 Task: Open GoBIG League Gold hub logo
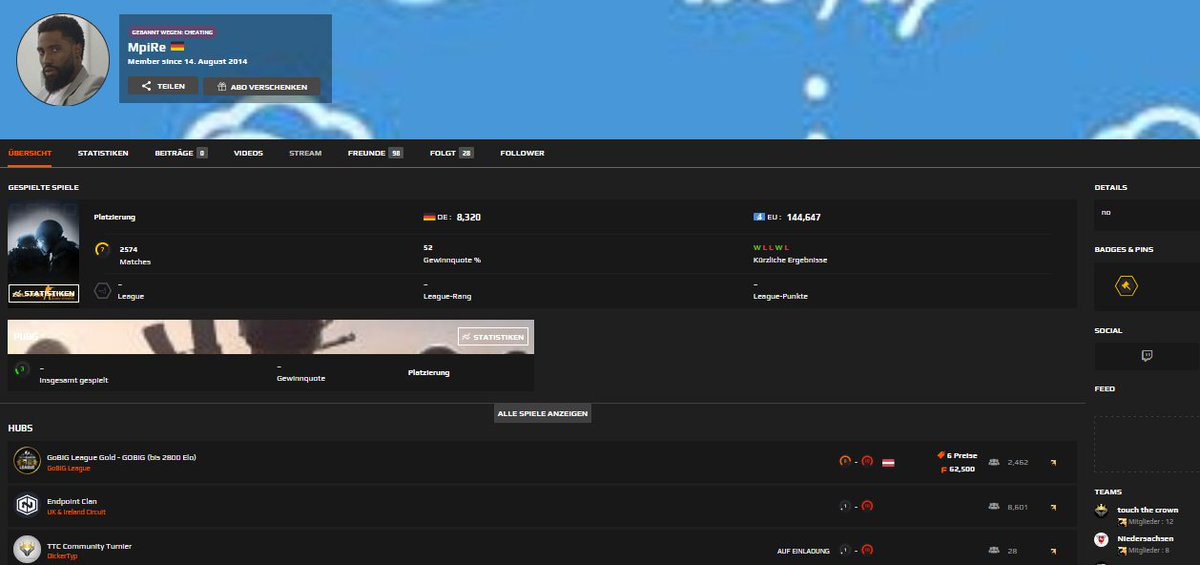pos(27,461)
